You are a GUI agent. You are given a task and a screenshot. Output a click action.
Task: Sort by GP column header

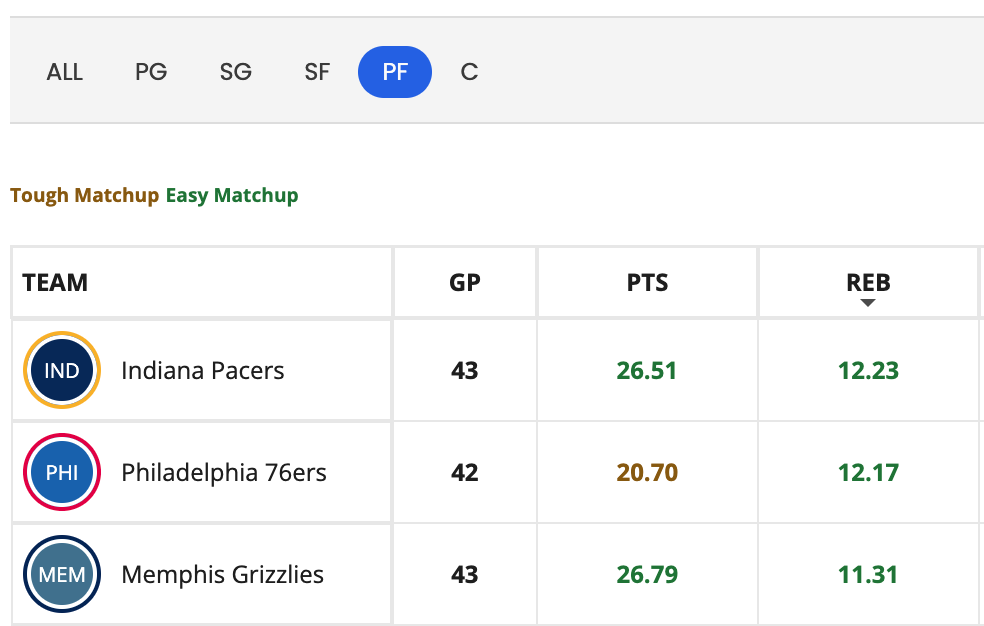(465, 282)
